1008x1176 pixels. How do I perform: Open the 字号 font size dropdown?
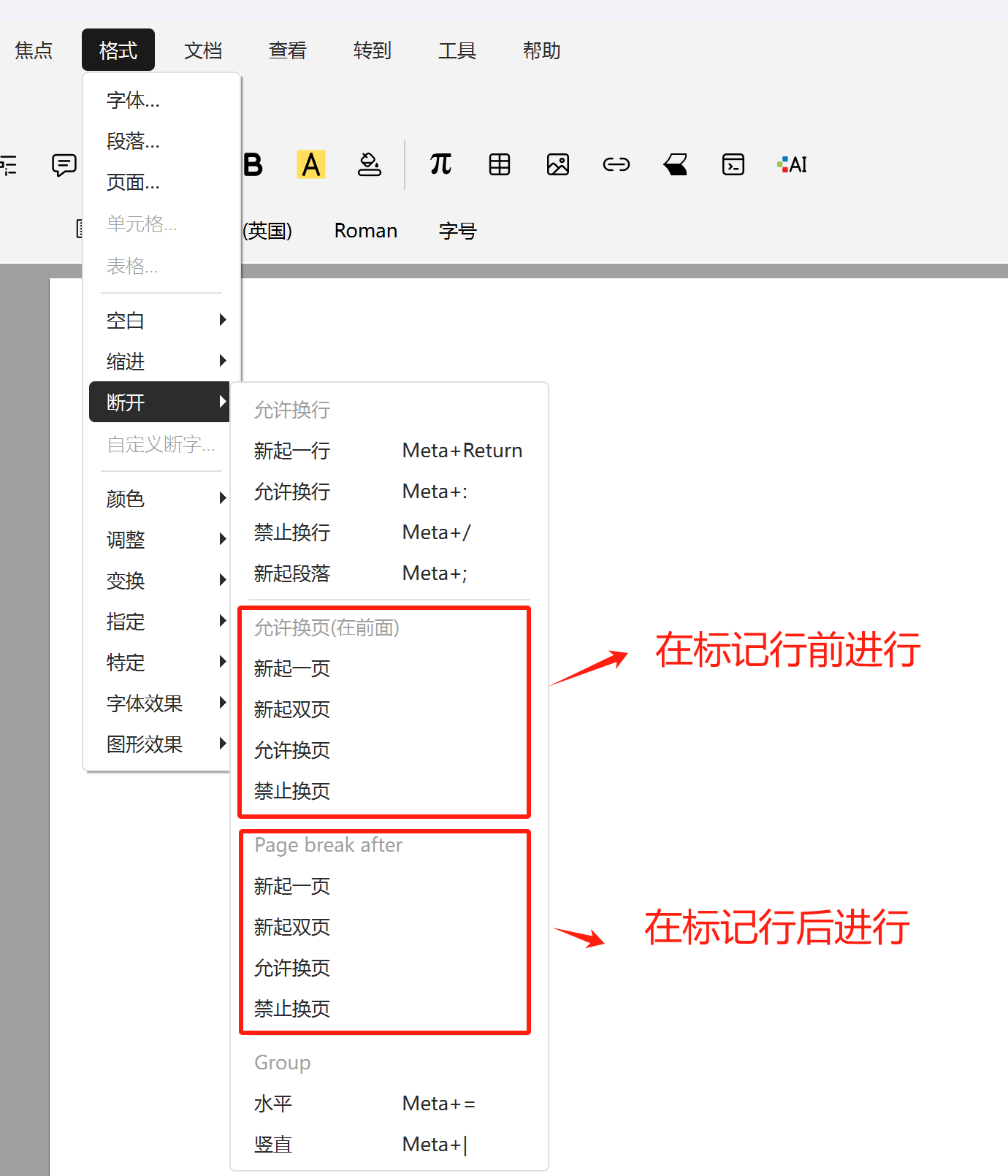pos(457,231)
